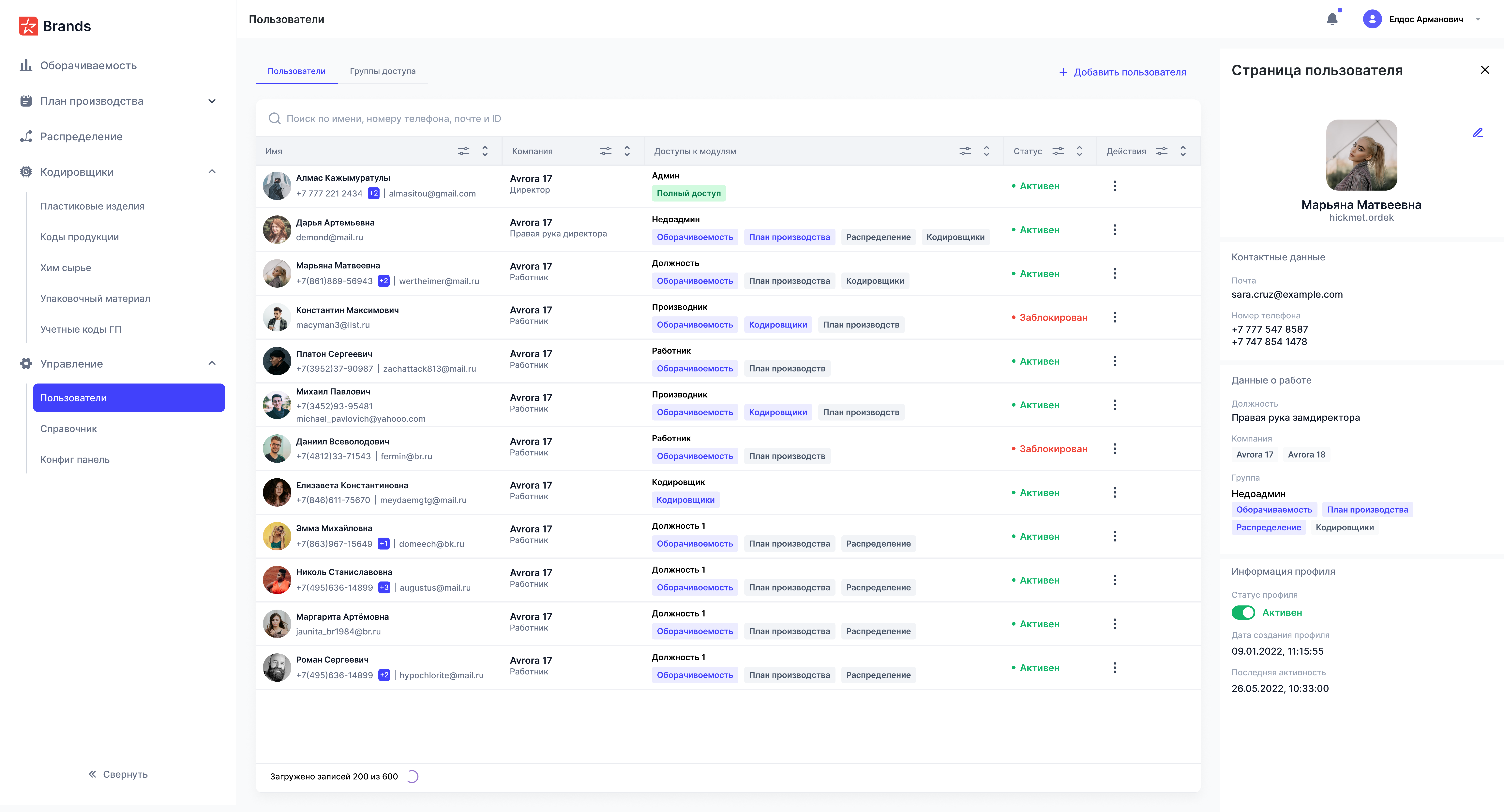The width and height of the screenshot is (1504, 812).
Task: Open filter settings for Компания column
Action: [606, 151]
